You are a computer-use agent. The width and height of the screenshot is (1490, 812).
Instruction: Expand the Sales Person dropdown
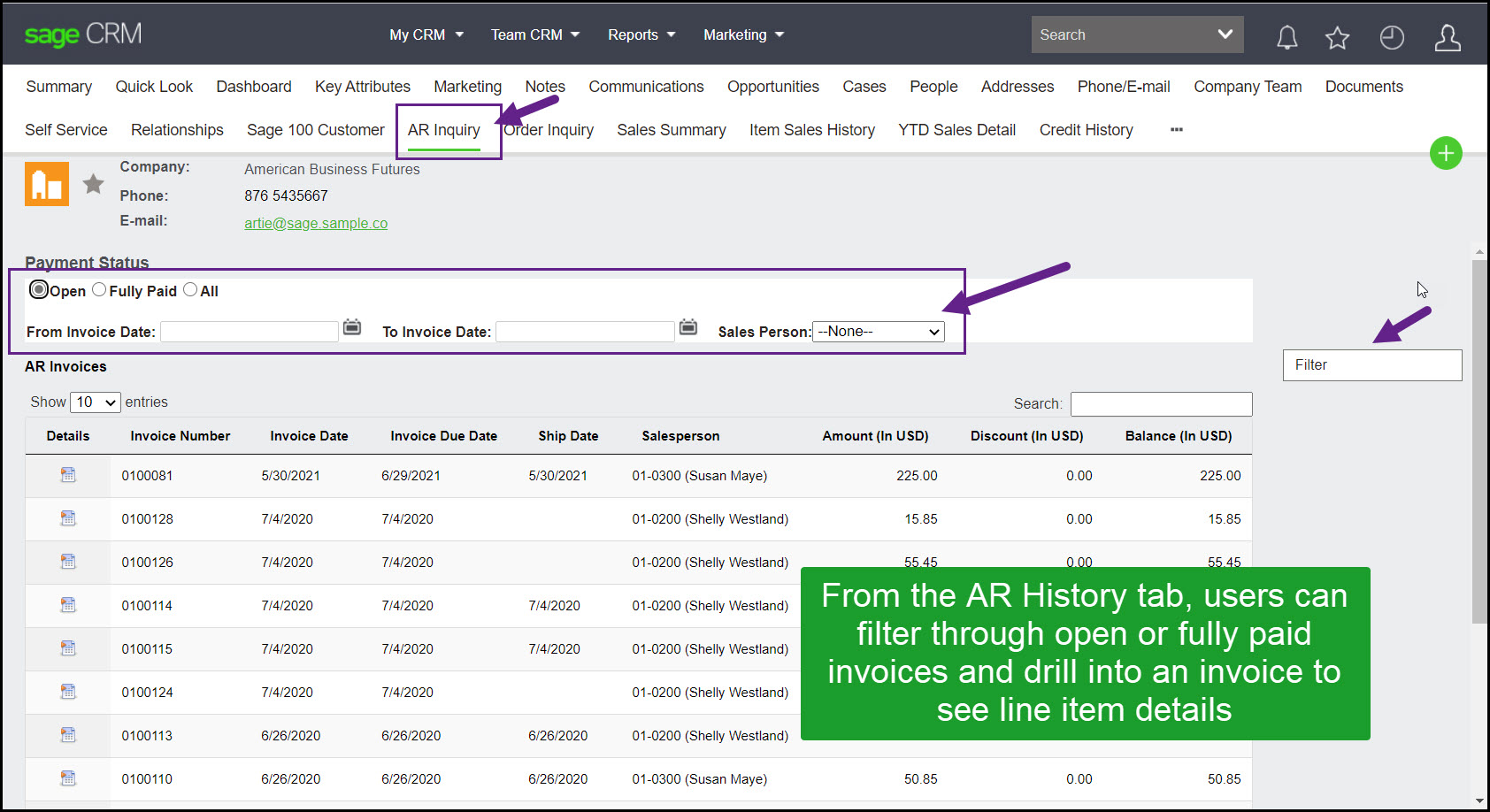(878, 332)
